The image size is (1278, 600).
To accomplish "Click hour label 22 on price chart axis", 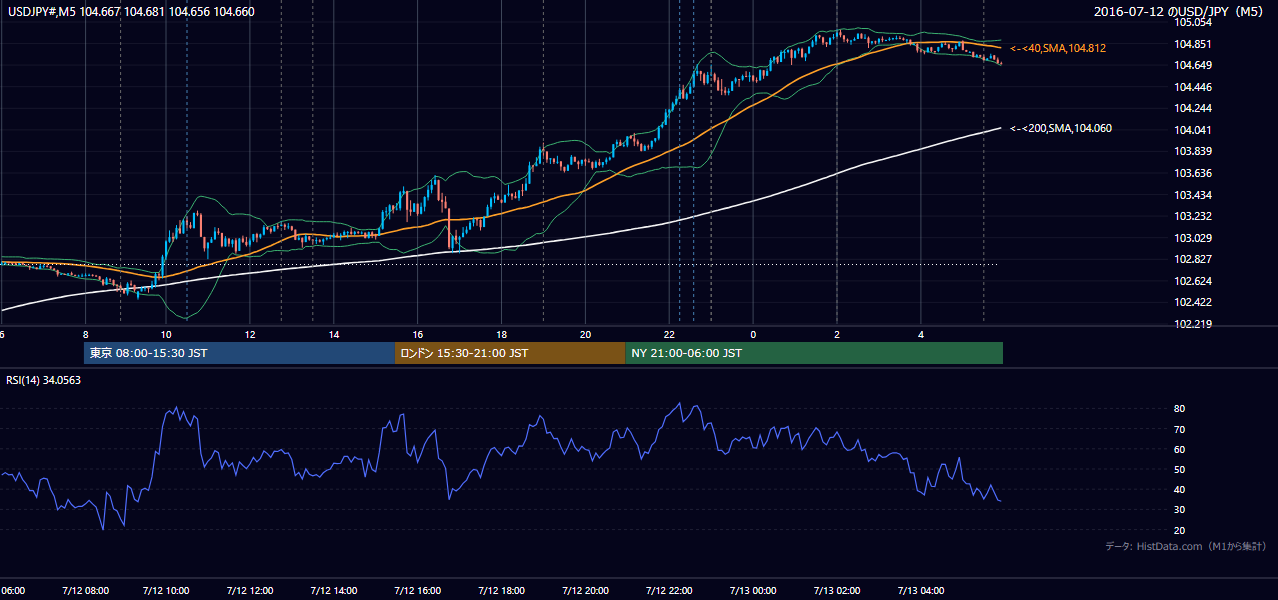I will [669, 334].
